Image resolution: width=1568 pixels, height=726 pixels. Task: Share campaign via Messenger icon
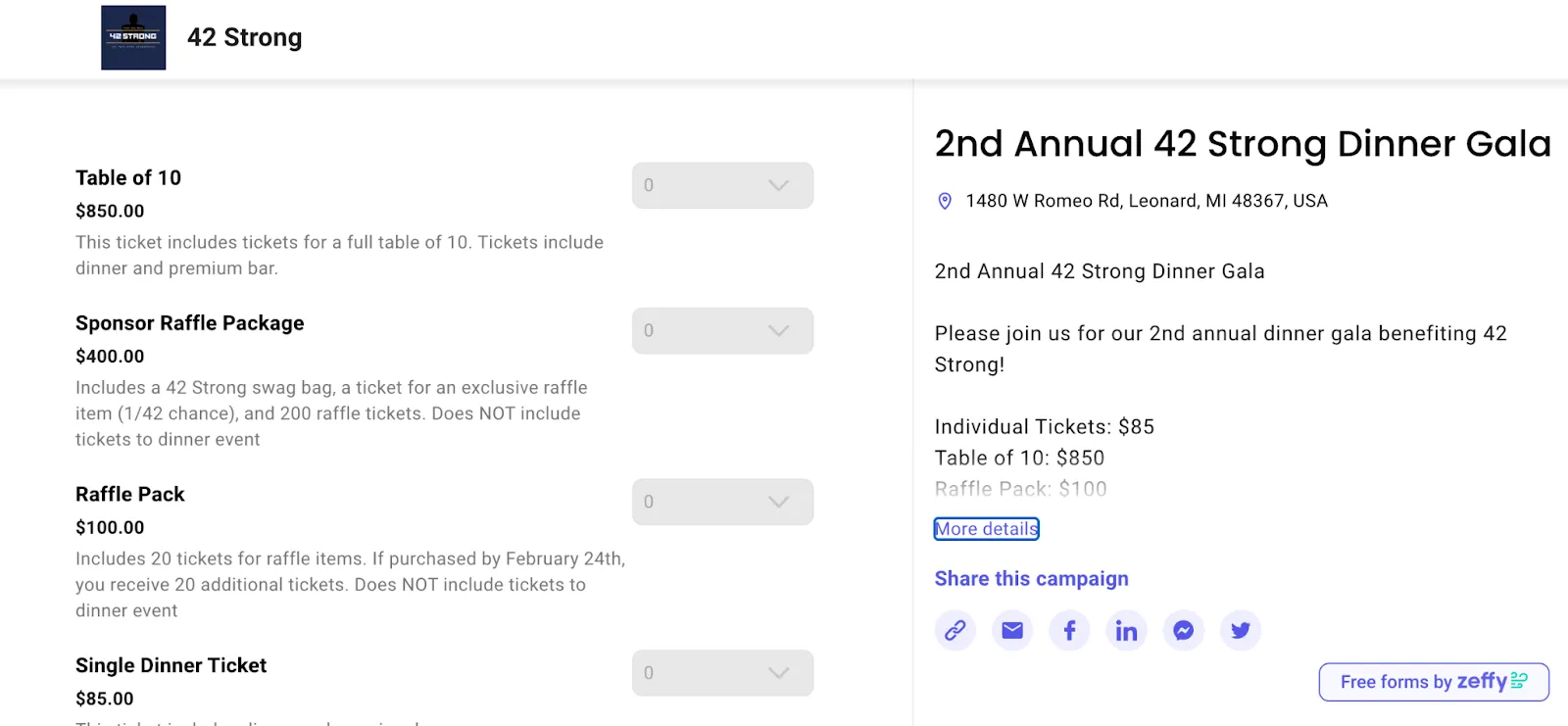(1183, 630)
